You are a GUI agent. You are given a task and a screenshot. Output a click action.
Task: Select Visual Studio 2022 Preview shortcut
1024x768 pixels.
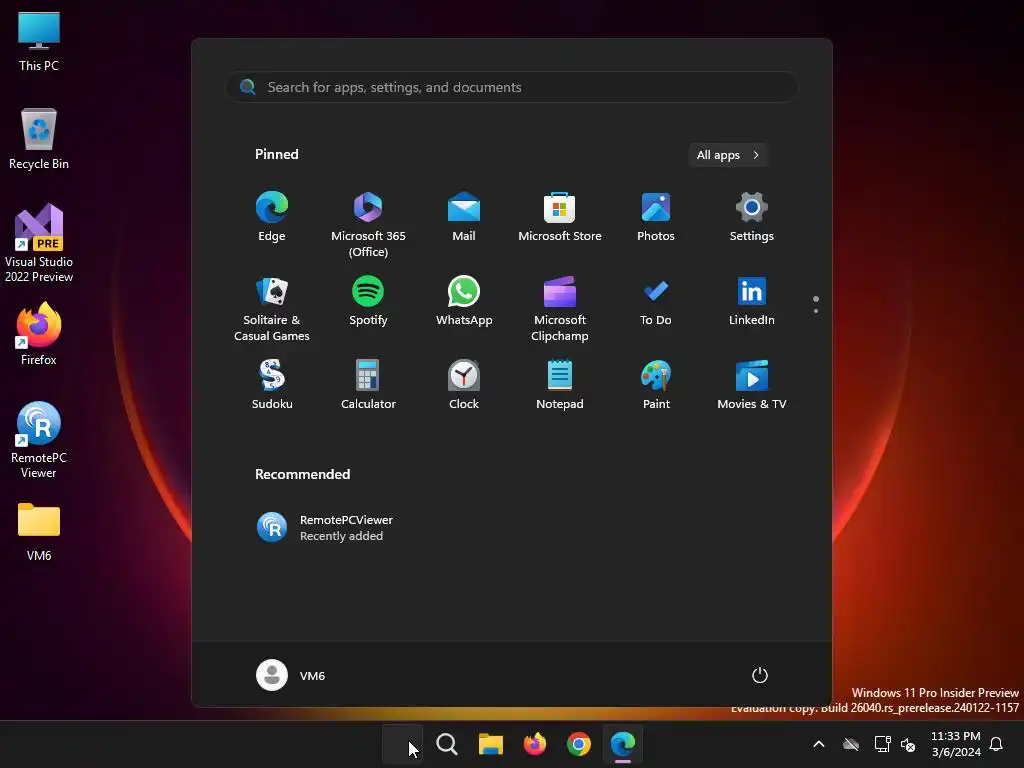pyautogui.click(x=39, y=243)
